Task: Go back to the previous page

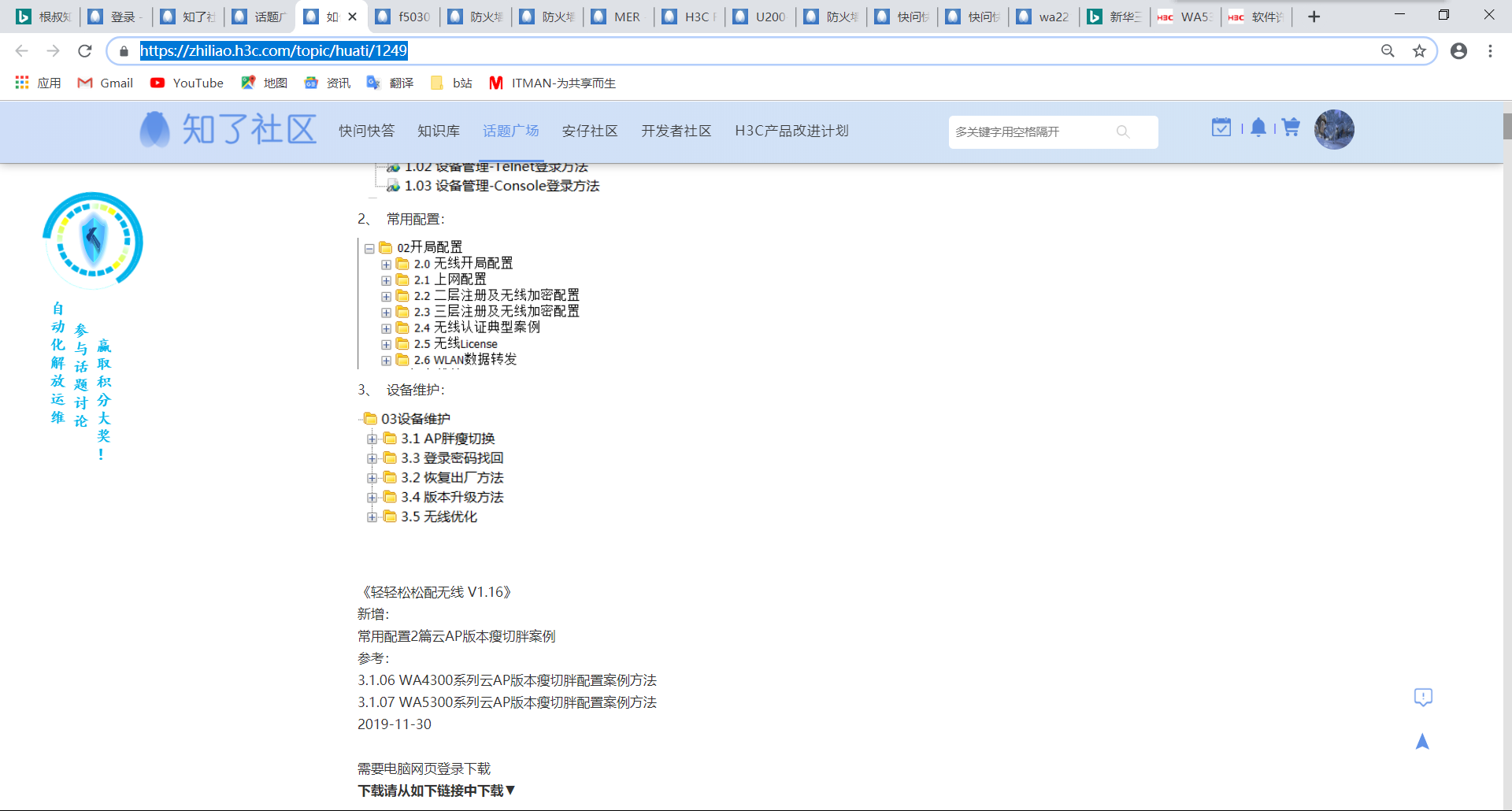Action: tap(22, 51)
